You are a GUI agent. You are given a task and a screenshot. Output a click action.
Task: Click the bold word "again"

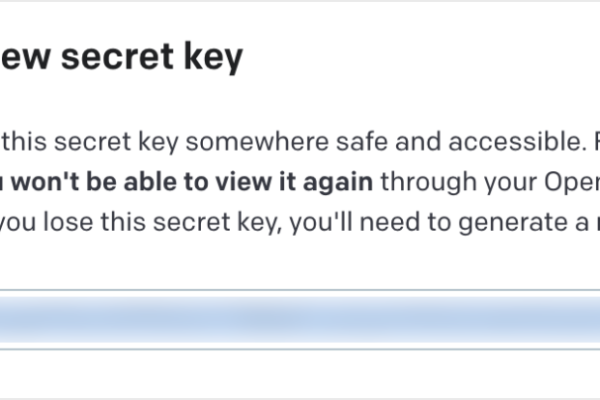343,182
